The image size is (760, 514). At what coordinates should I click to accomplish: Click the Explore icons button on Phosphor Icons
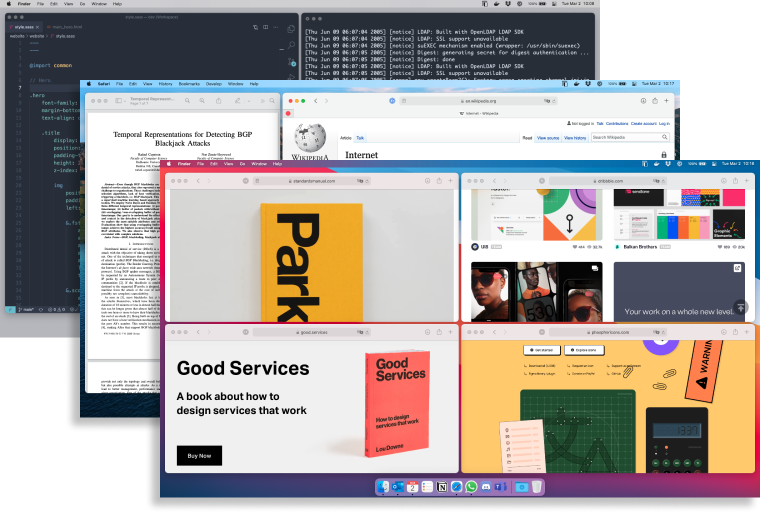coord(584,350)
